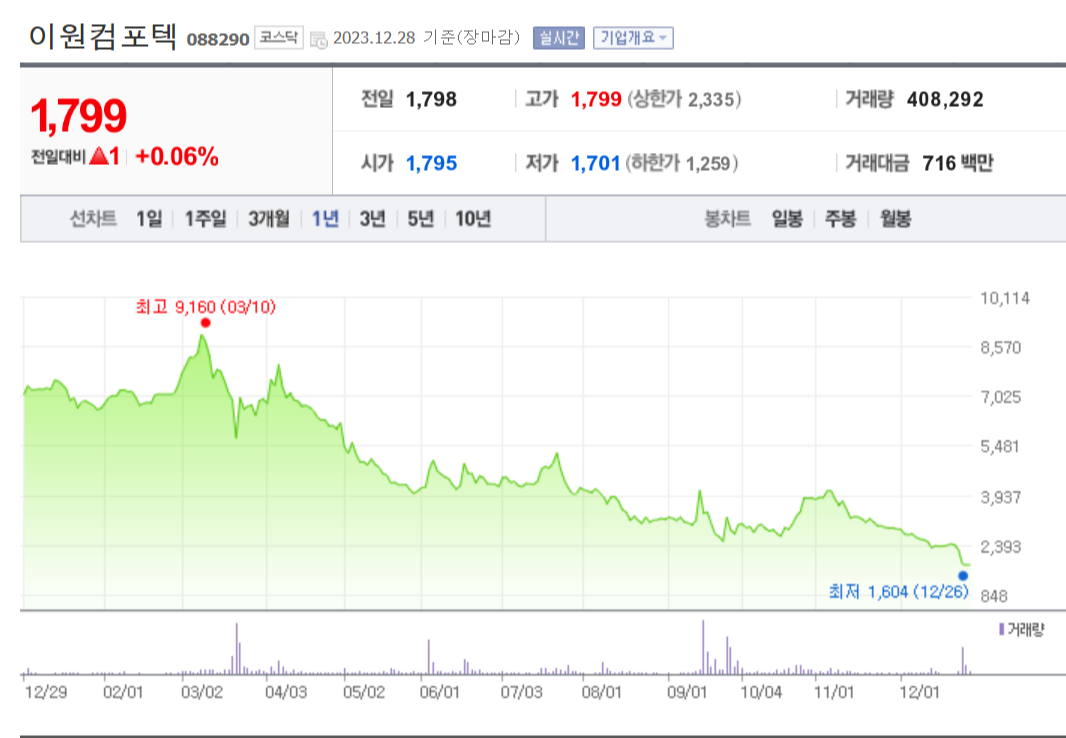Click the 06/01 x-axis date label

[439, 692]
